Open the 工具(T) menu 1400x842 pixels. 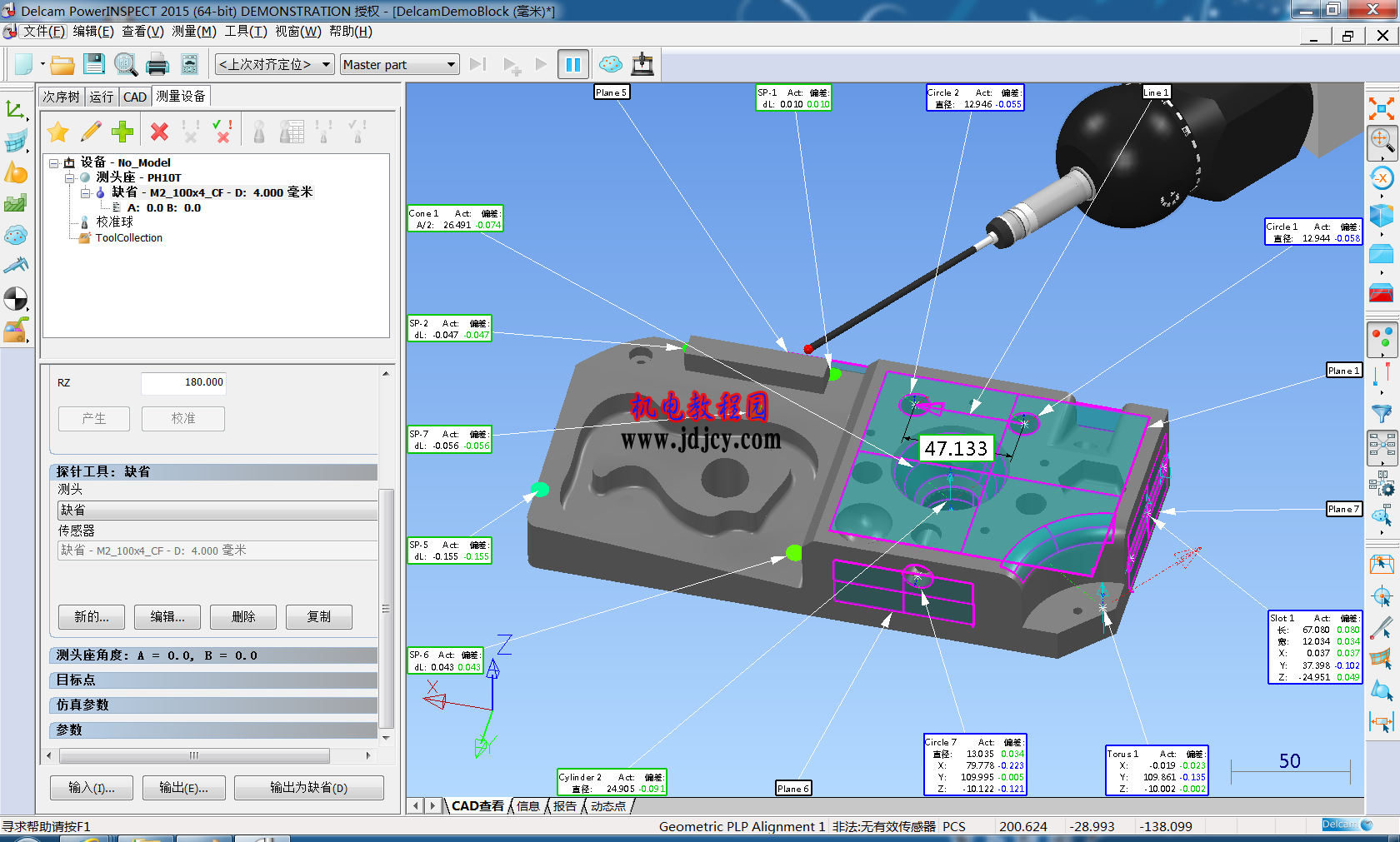tap(246, 32)
